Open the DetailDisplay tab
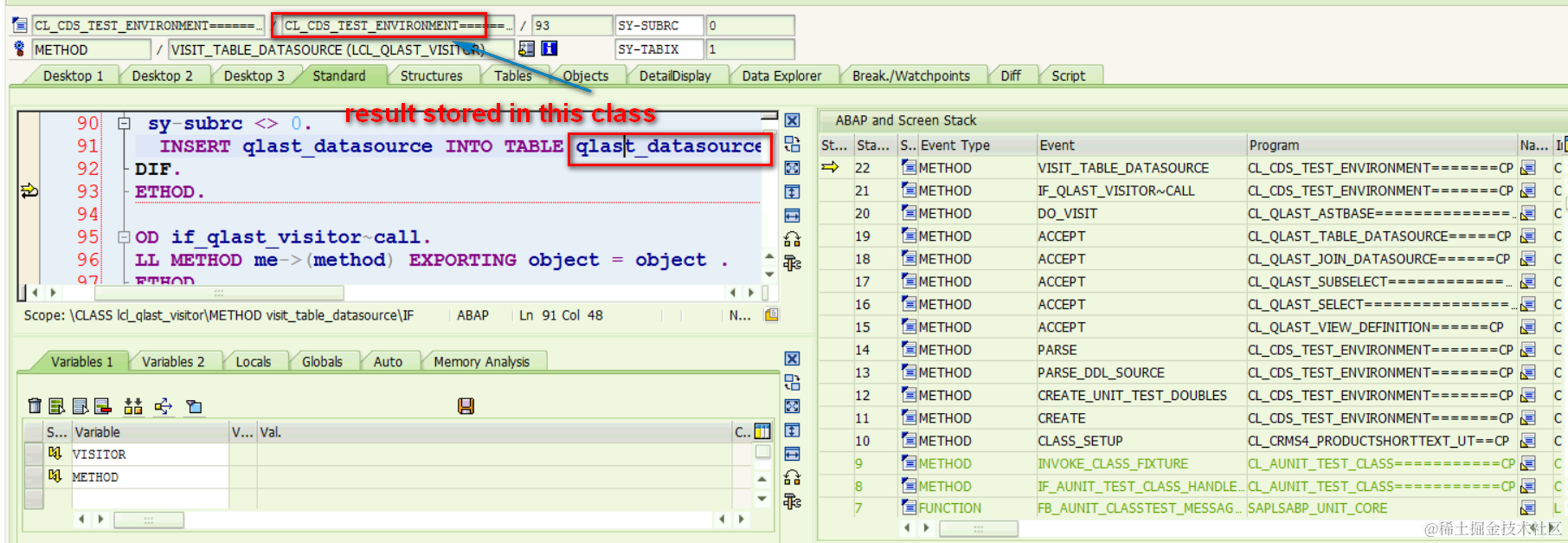 tap(675, 75)
